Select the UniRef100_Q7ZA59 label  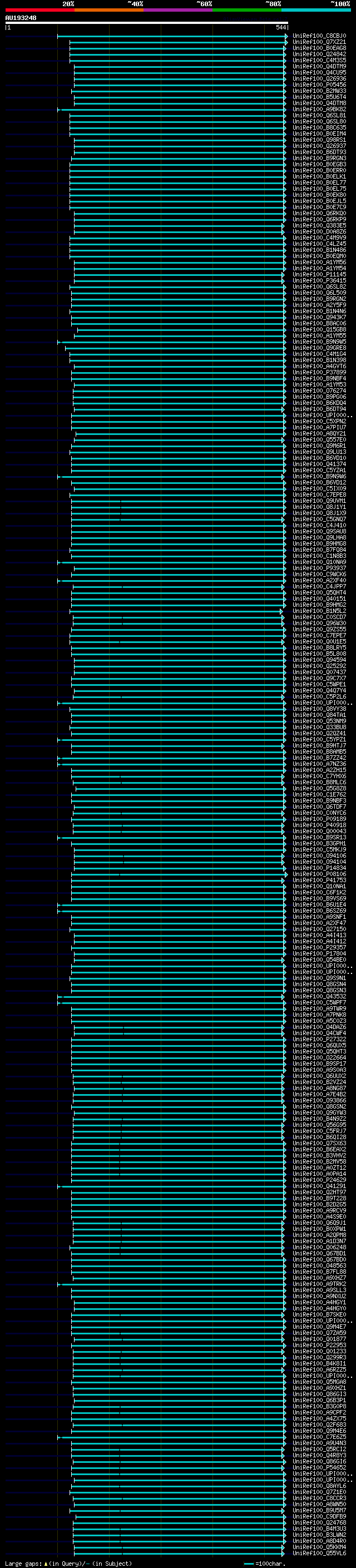[319, 1332]
